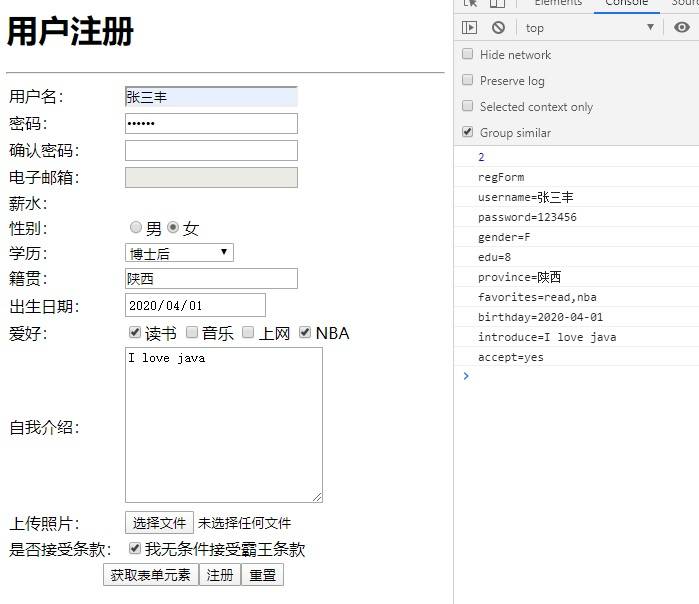This screenshot has height=604, width=699.
Task: Open the Console tab
Action: 626,4
